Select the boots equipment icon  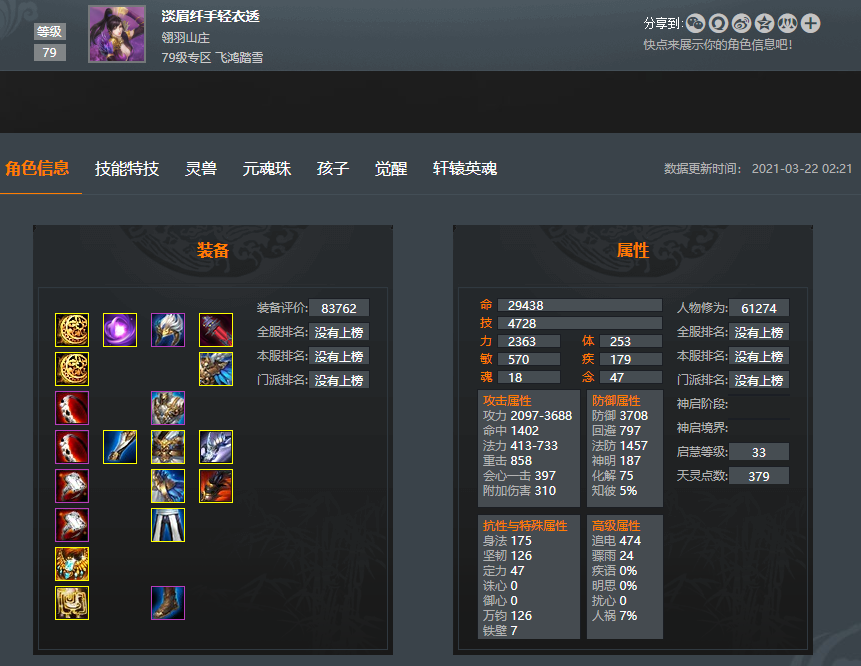[x=168, y=603]
